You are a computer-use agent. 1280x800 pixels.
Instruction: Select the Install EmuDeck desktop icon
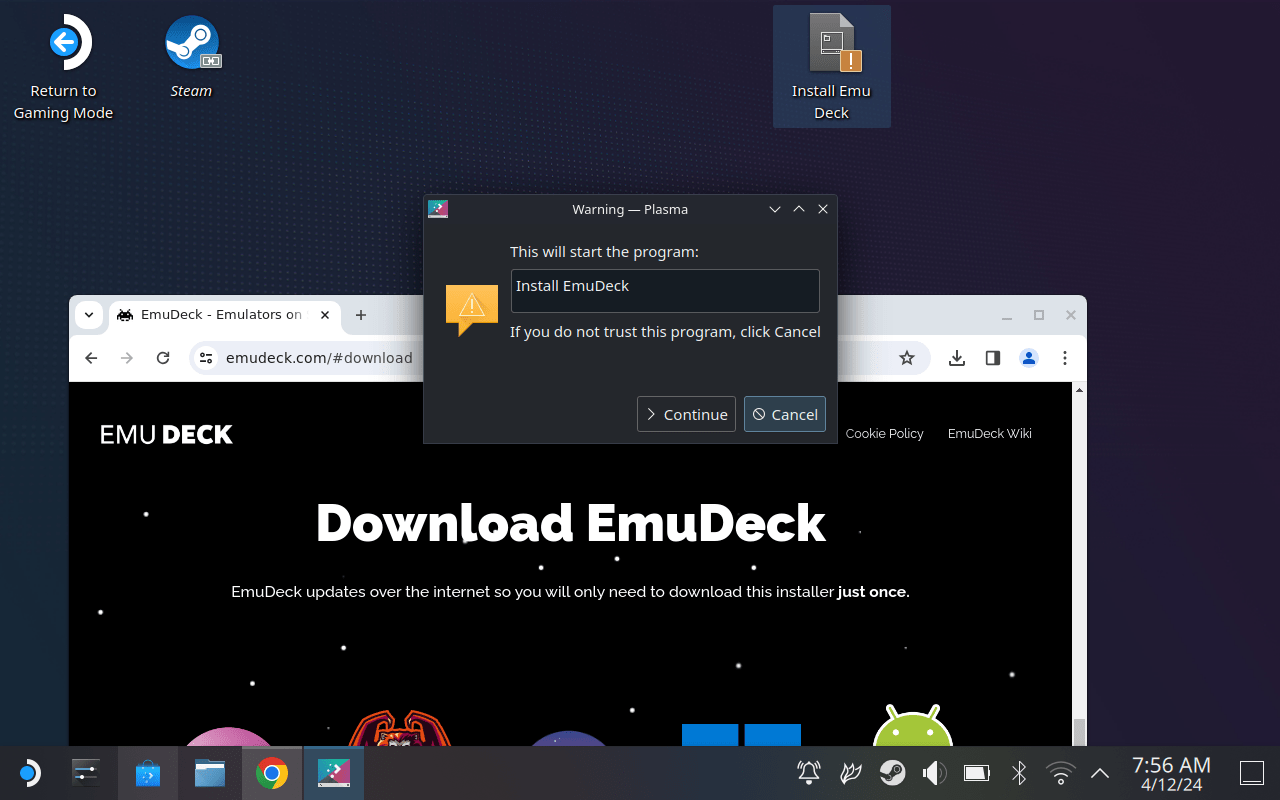[x=831, y=66]
